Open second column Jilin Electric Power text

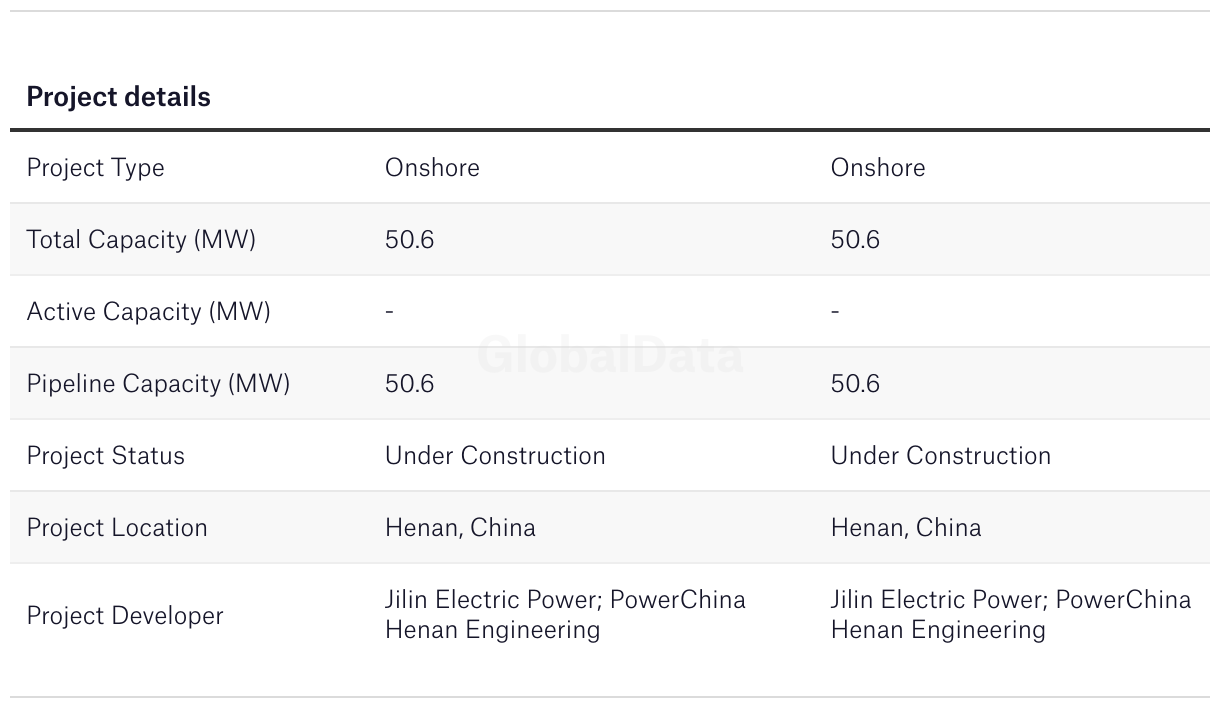(937, 600)
